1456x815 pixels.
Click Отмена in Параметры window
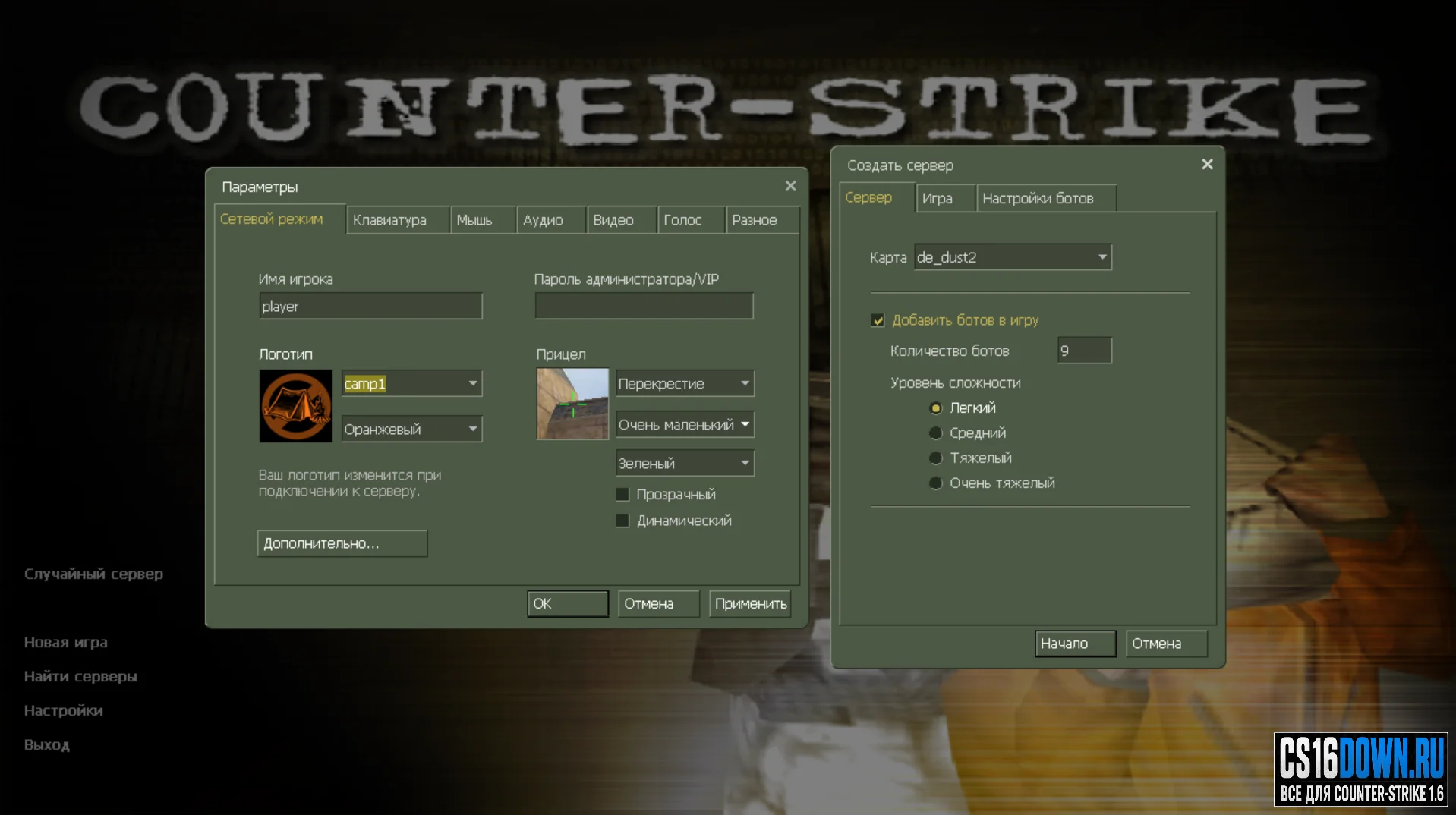click(658, 604)
